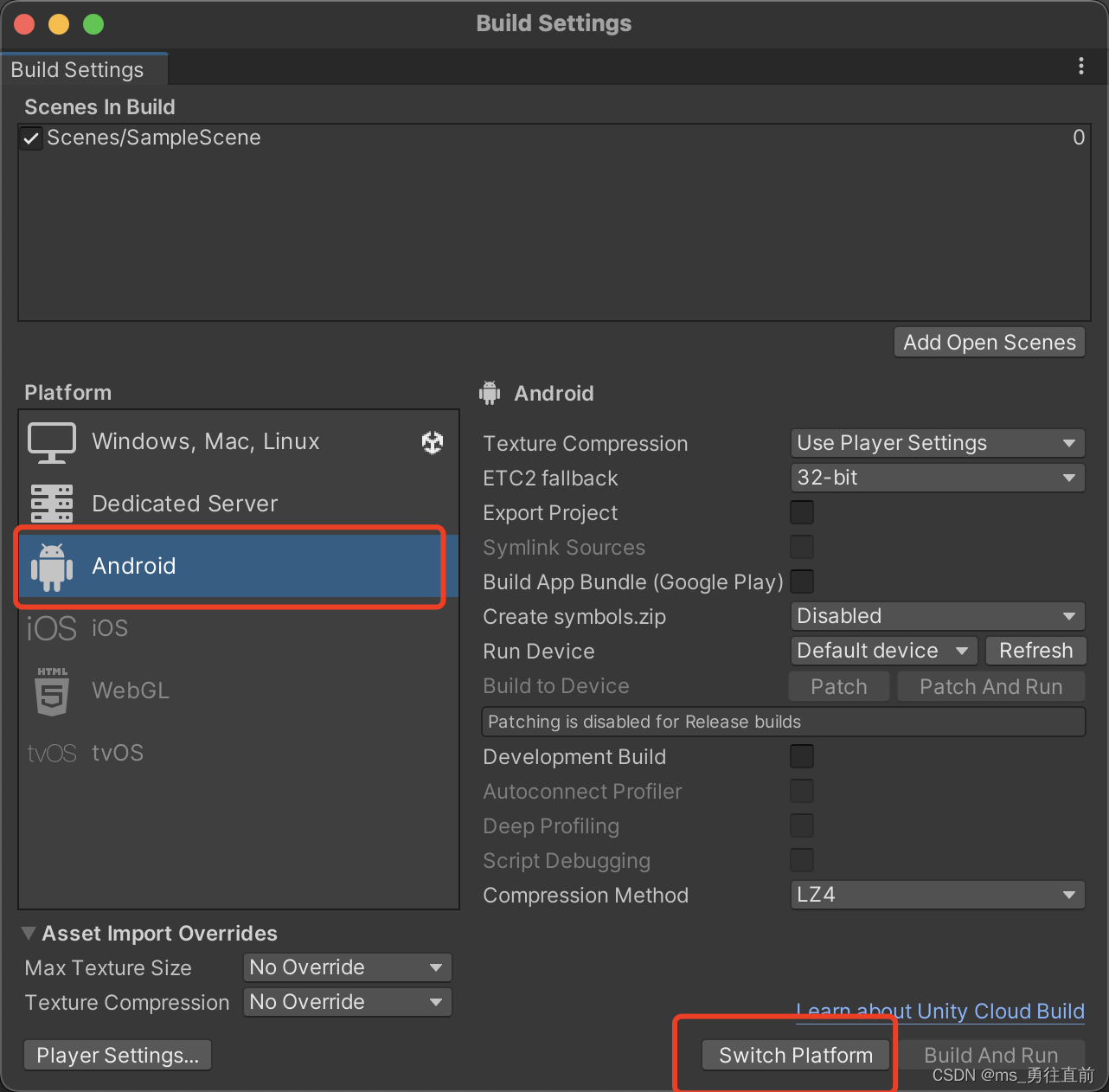Click the Android robot icon in platform list

52,568
